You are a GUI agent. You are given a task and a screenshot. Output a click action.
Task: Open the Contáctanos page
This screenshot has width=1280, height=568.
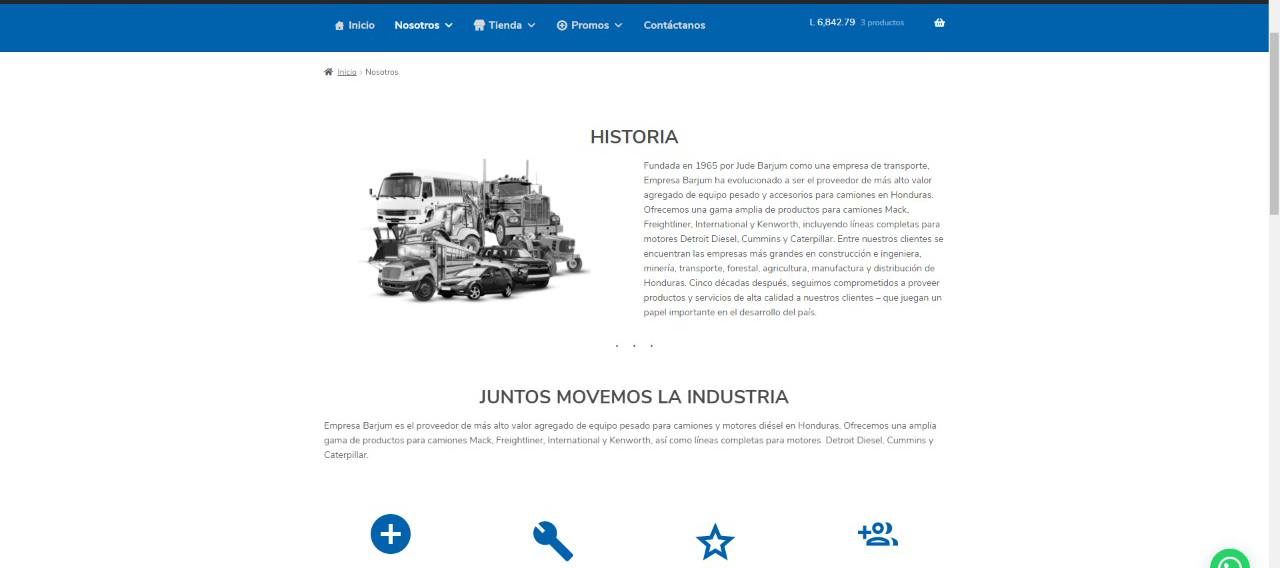(674, 26)
